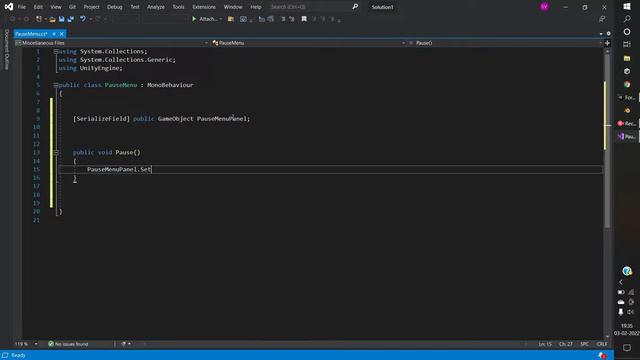Click the Windows taskbar search icon
This screenshot has width=640, height=360.
click(627, 19)
